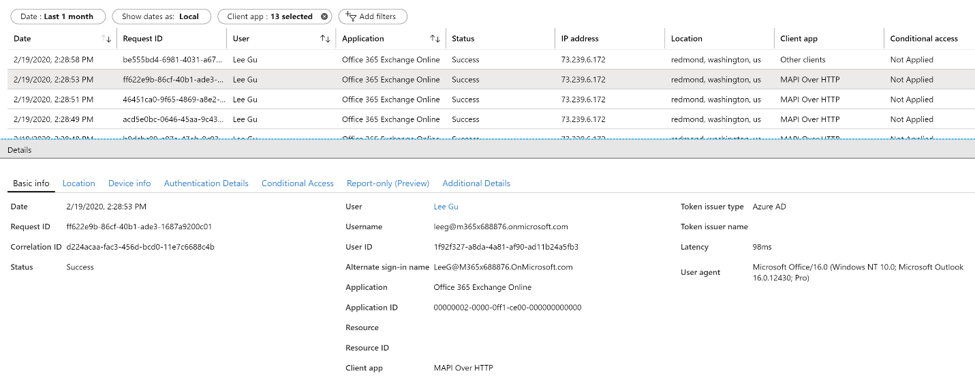Viewport: 975px width, 384px height.
Task: Sort the table by the Date column arrows
Action: 106,39
